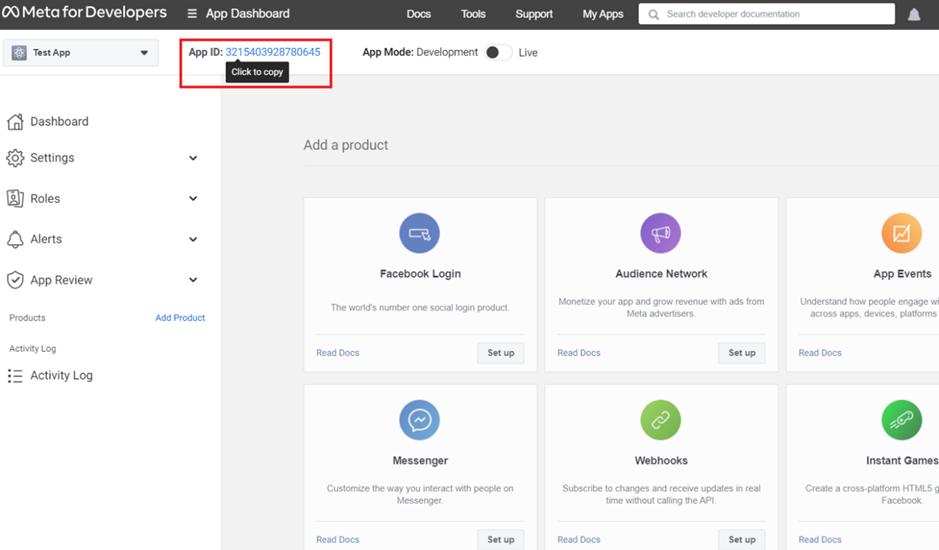Set up Webhooks
Viewport: 939px width, 550px height.
[741, 540]
